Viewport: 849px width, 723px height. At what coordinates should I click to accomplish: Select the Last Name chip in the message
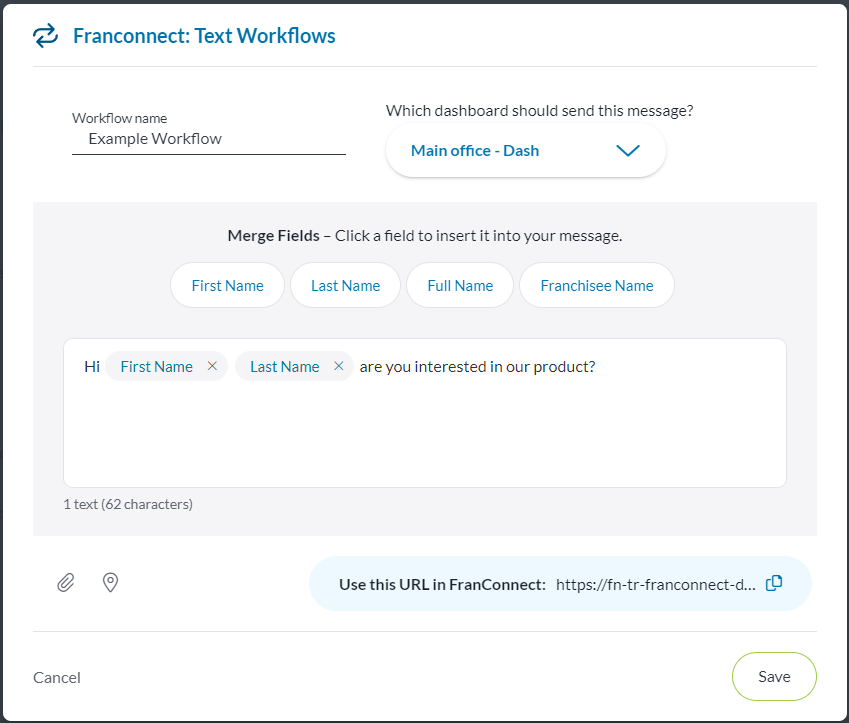[x=284, y=367]
